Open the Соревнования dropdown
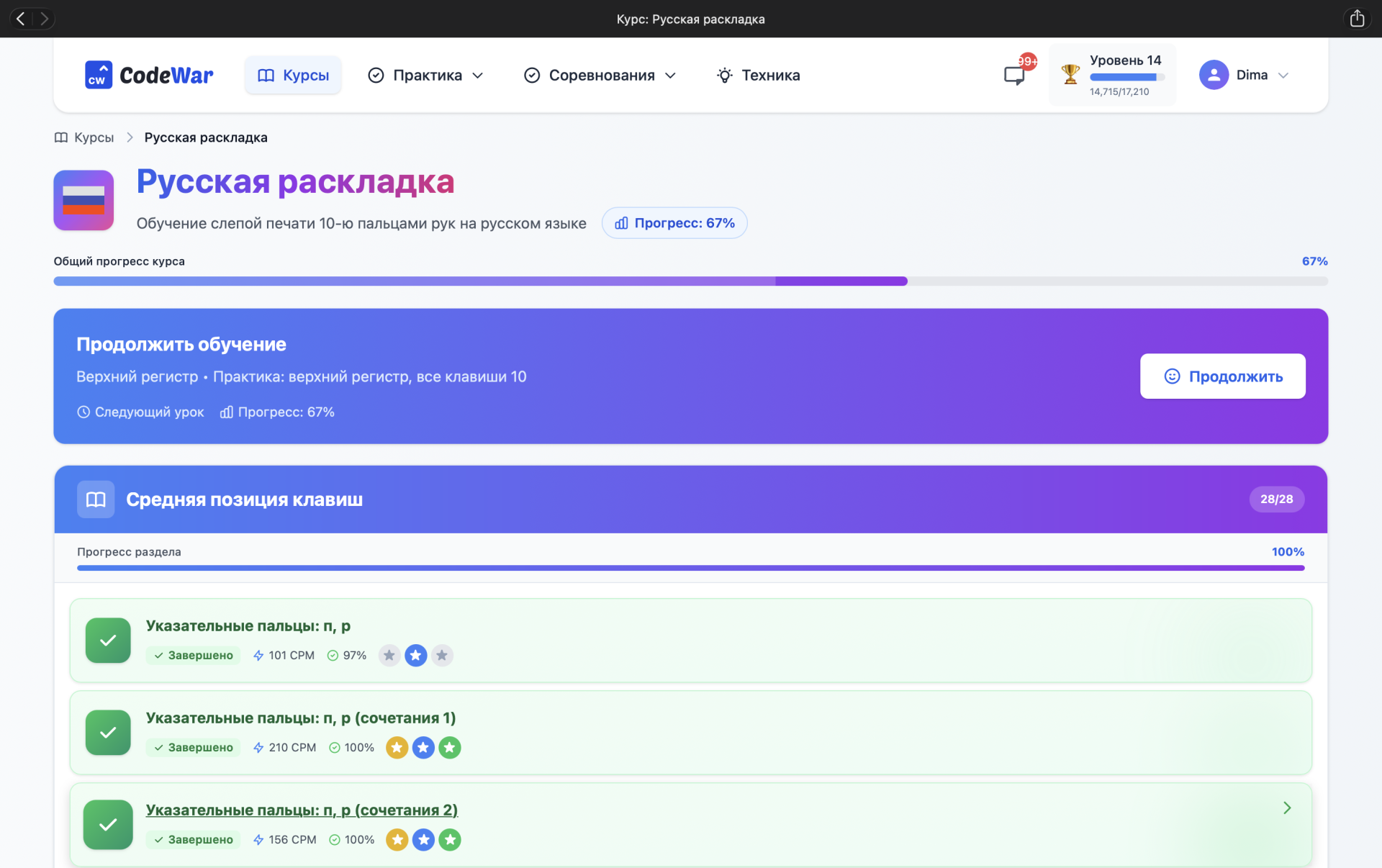Viewport: 1382px width, 868px height. [600, 76]
